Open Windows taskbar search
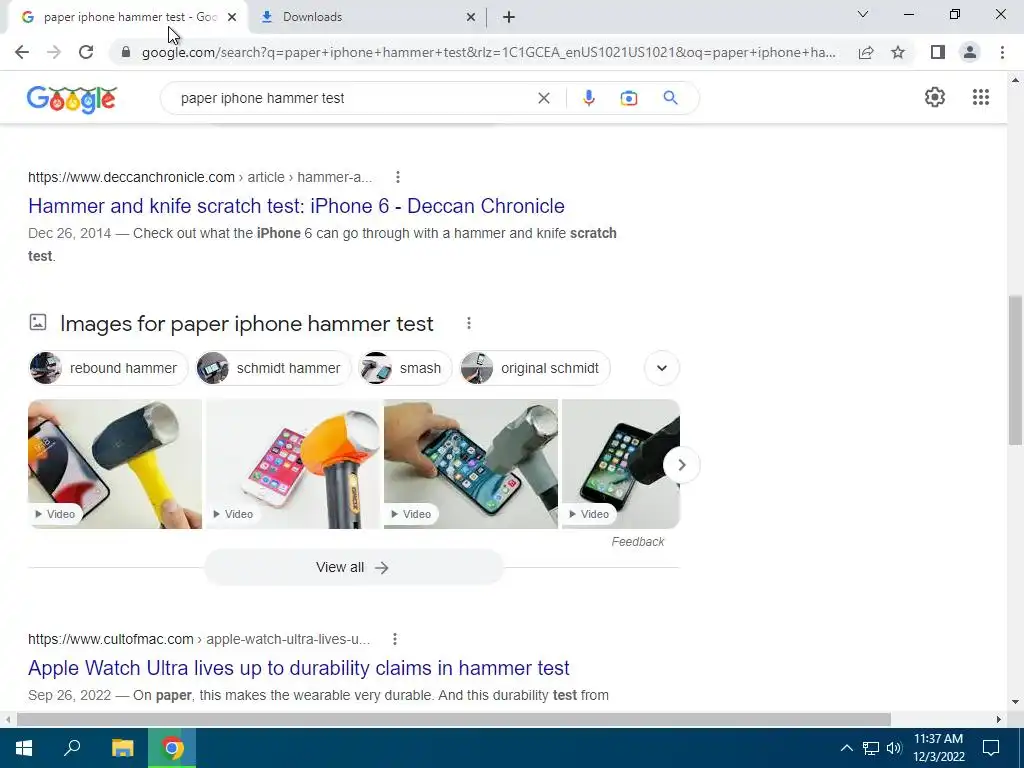This screenshot has height=768, width=1024. [x=72, y=748]
